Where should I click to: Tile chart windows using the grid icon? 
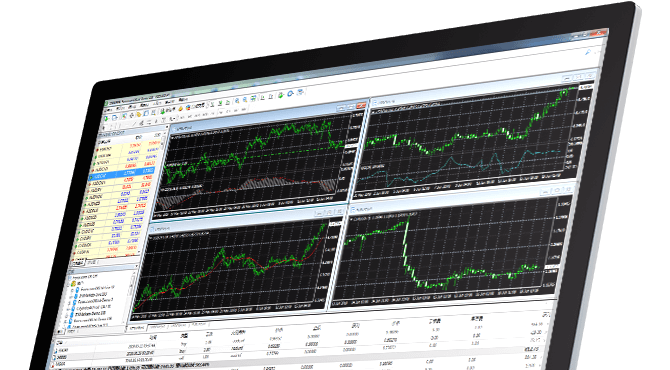253,98
